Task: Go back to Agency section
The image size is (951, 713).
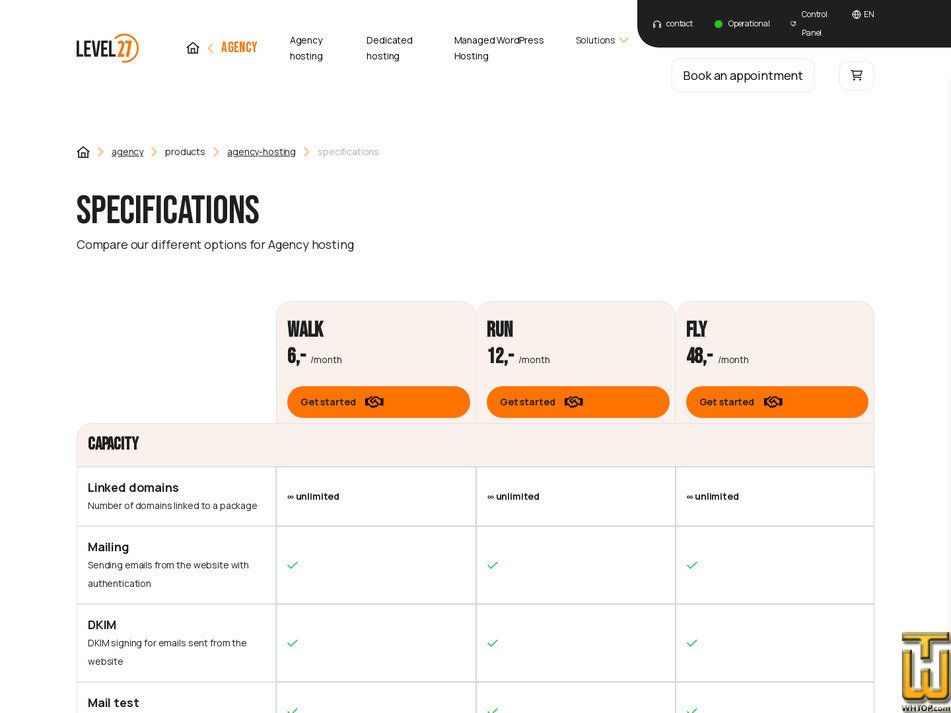Action: coord(232,48)
